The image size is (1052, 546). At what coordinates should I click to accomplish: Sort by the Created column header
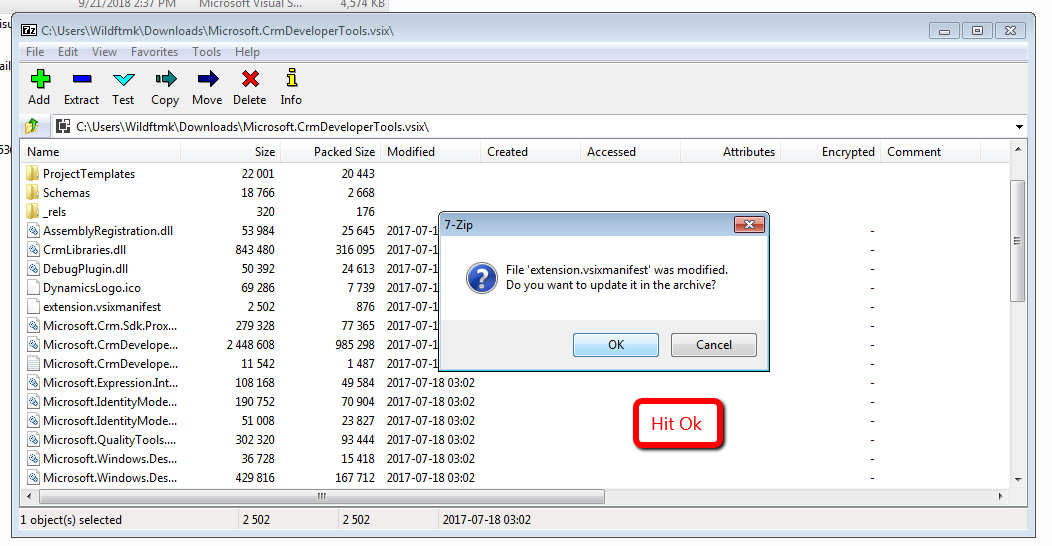click(530, 152)
